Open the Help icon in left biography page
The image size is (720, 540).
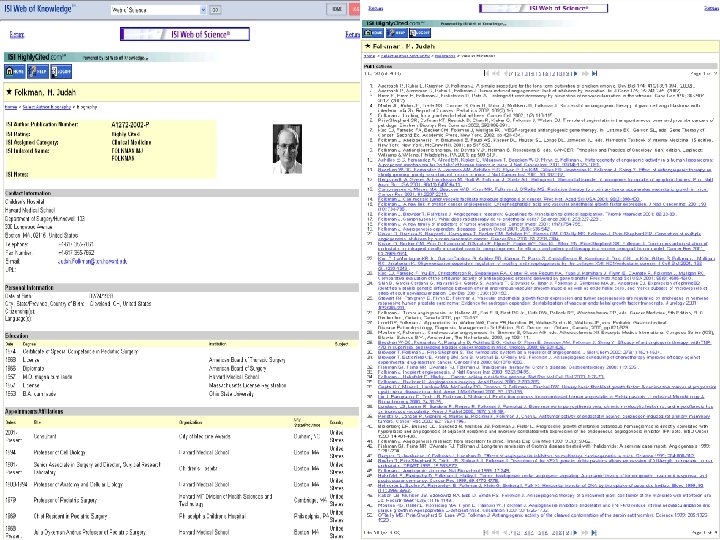[x=38, y=72]
